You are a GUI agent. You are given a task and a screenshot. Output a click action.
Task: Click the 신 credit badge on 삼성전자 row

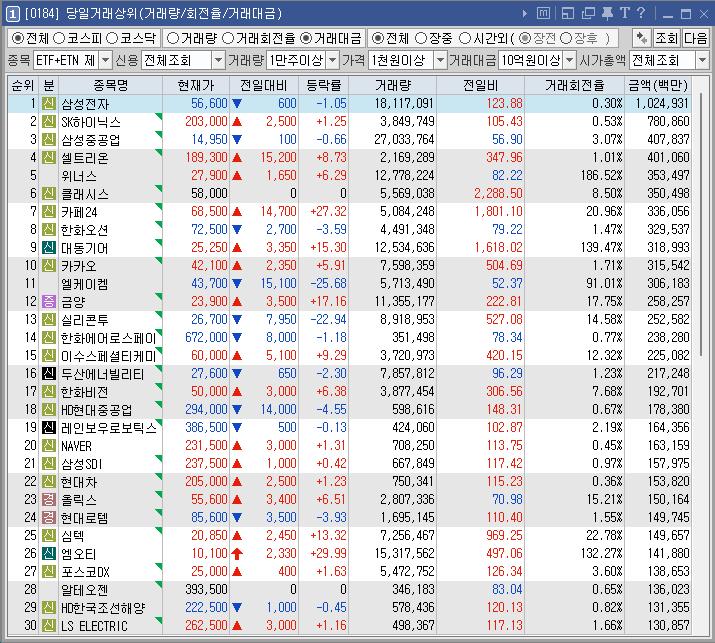(49, 104)
